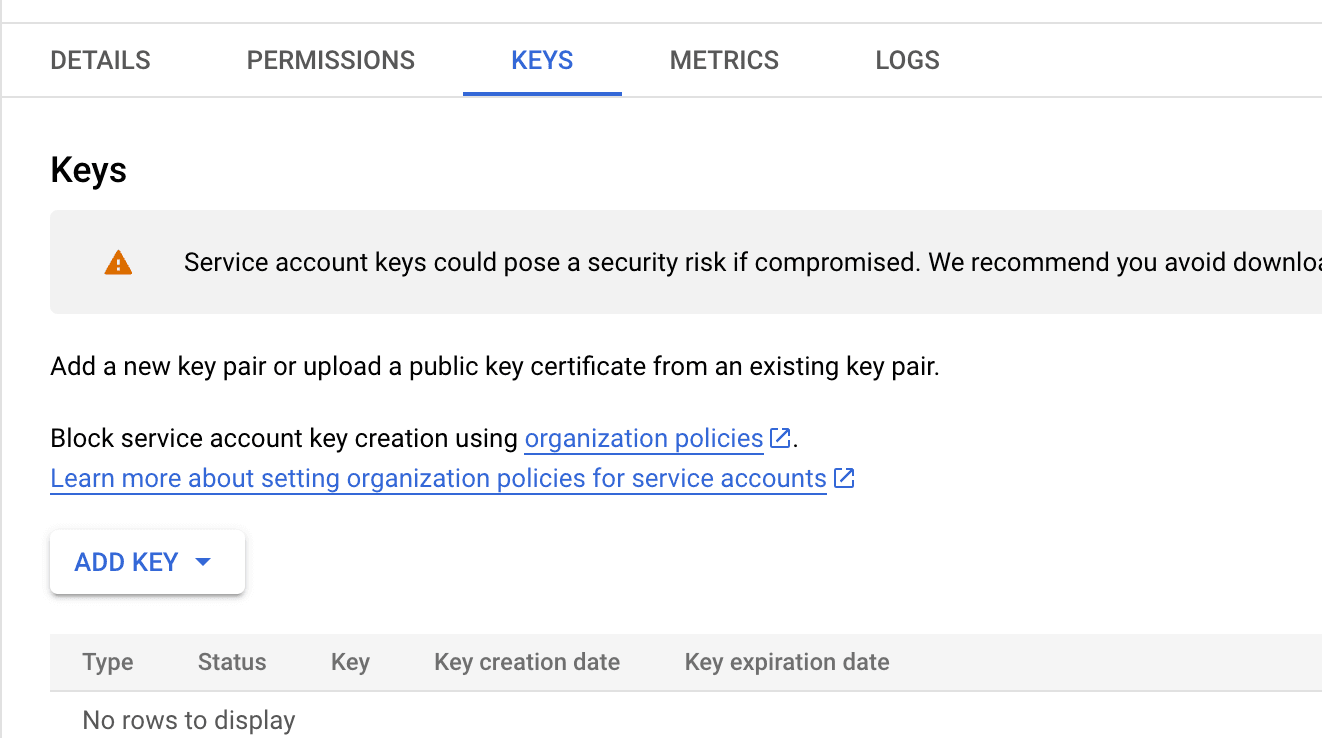The image size is (1322, 738).
Task: Click the orange warning triangle icon
Action: pyautogui.click(x=118, y=263)
